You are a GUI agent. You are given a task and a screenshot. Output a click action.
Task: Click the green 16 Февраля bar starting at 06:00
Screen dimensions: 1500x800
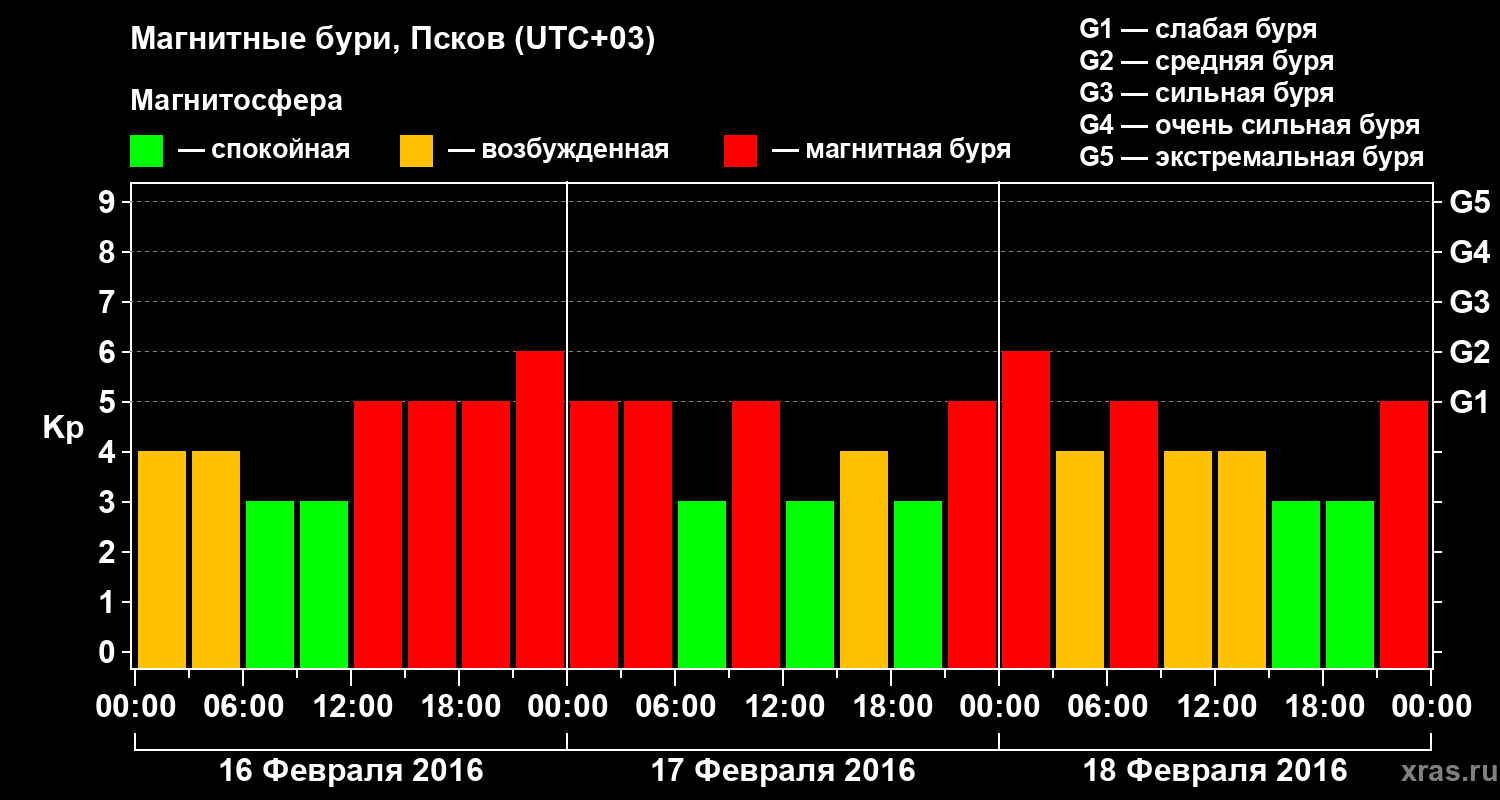click(x=270, y=584)
